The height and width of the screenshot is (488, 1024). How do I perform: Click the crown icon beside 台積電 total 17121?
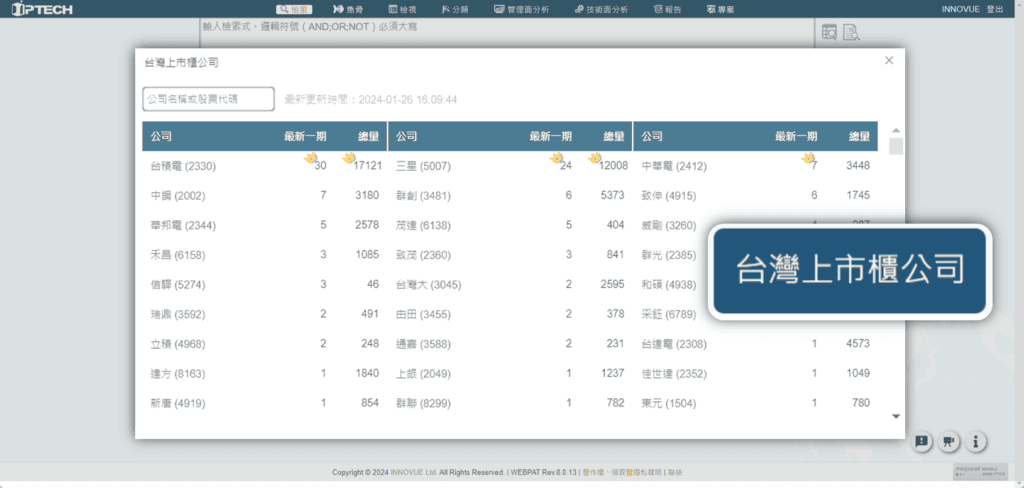[x=348, y=158]
